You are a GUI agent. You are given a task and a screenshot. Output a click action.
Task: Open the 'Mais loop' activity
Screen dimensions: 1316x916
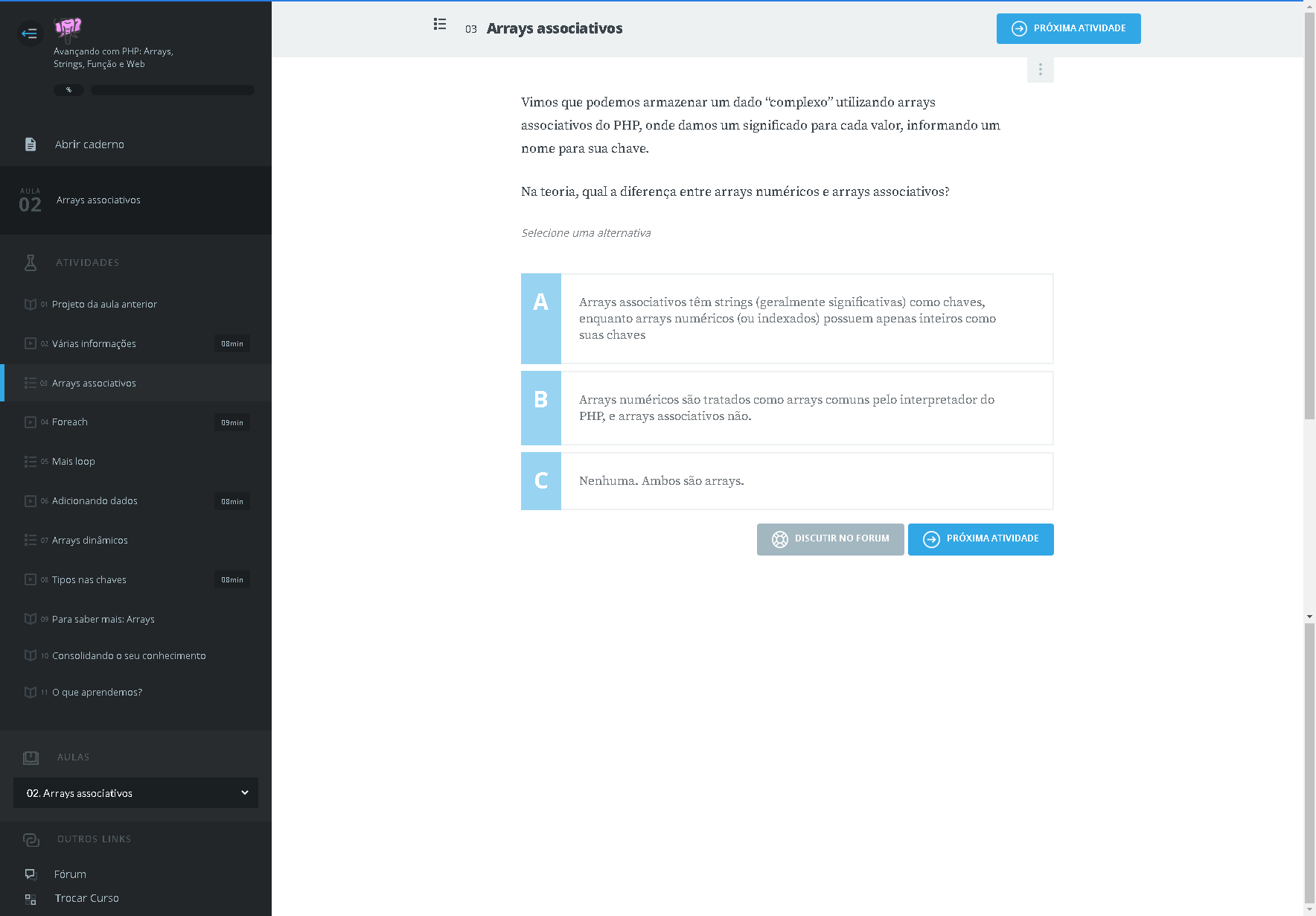[x=74, y=462]
